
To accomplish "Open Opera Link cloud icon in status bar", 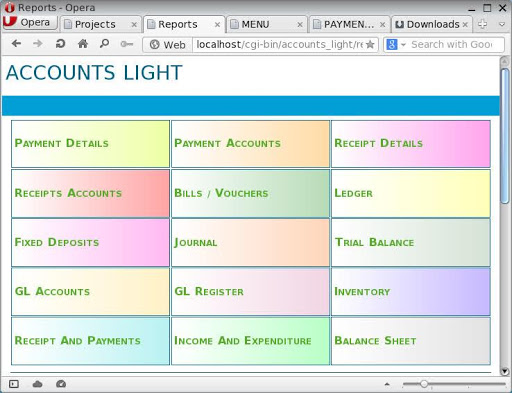I will coord(37,384).
